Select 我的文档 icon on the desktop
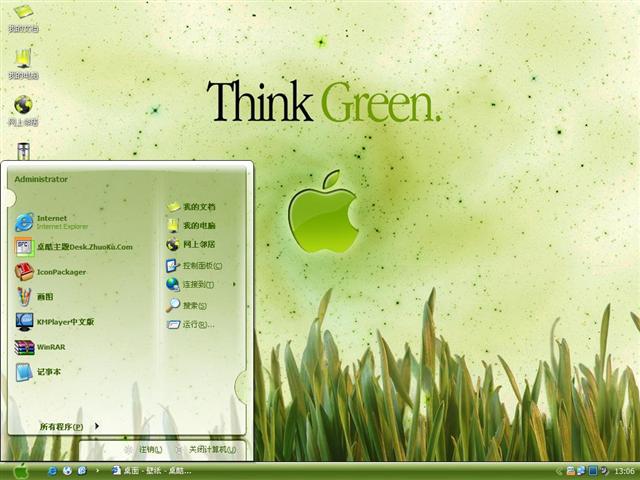Image resolution: width=640 pixels, height=480 pixels. (23, 18)
